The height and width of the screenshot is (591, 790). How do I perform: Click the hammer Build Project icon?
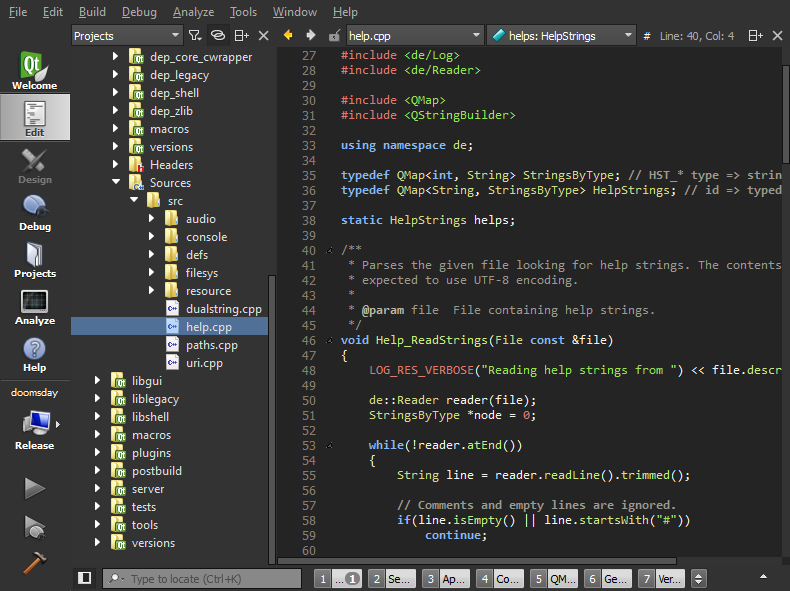point(35,563)
